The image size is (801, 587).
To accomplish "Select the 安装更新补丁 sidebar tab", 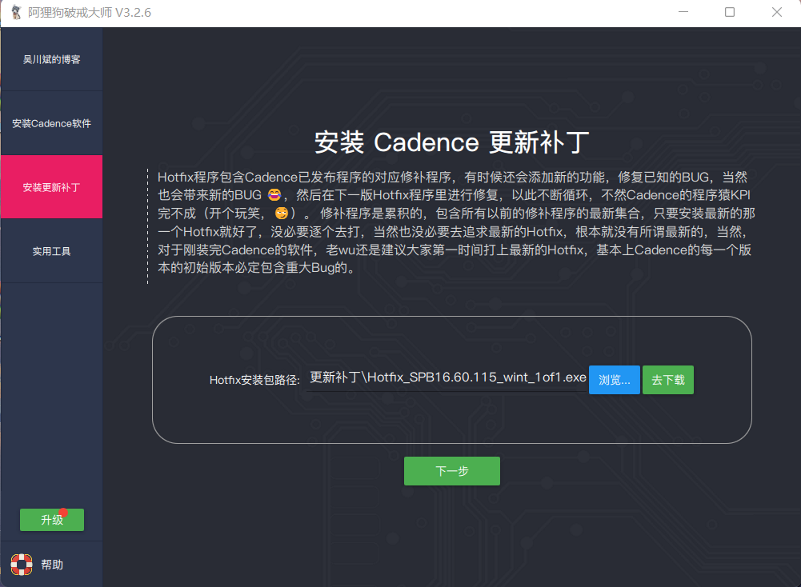I will pyautogui.click(x=52, y=187).
